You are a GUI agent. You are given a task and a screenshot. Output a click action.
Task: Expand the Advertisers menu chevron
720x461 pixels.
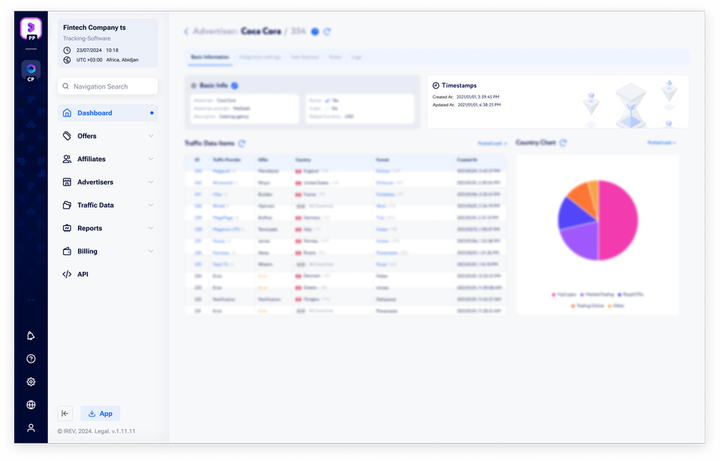[151, 182]
